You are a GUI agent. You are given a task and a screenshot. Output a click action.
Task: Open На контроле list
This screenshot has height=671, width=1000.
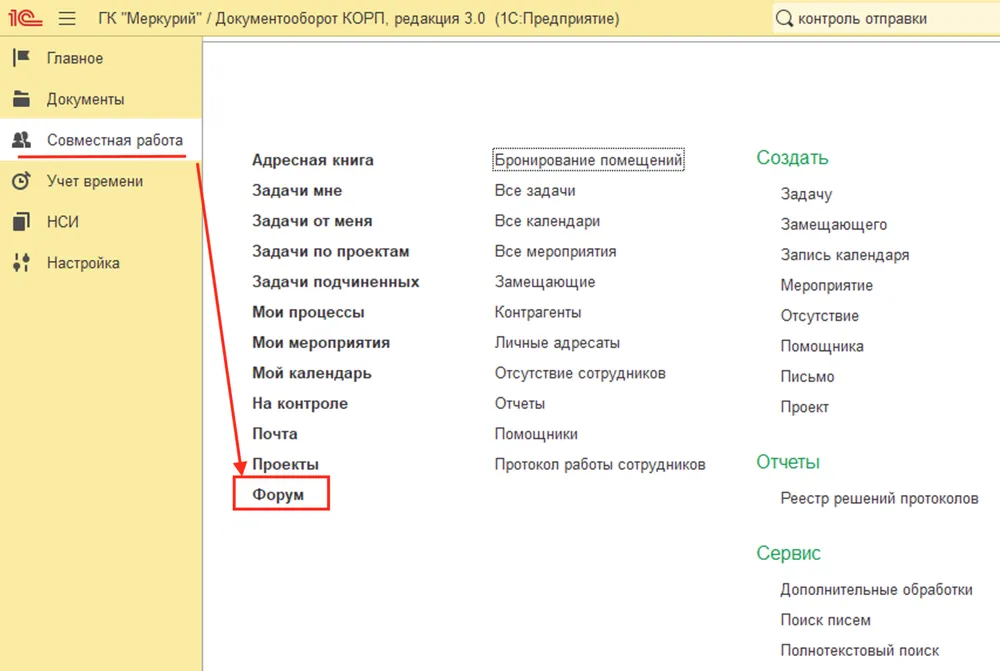(300, 404)
